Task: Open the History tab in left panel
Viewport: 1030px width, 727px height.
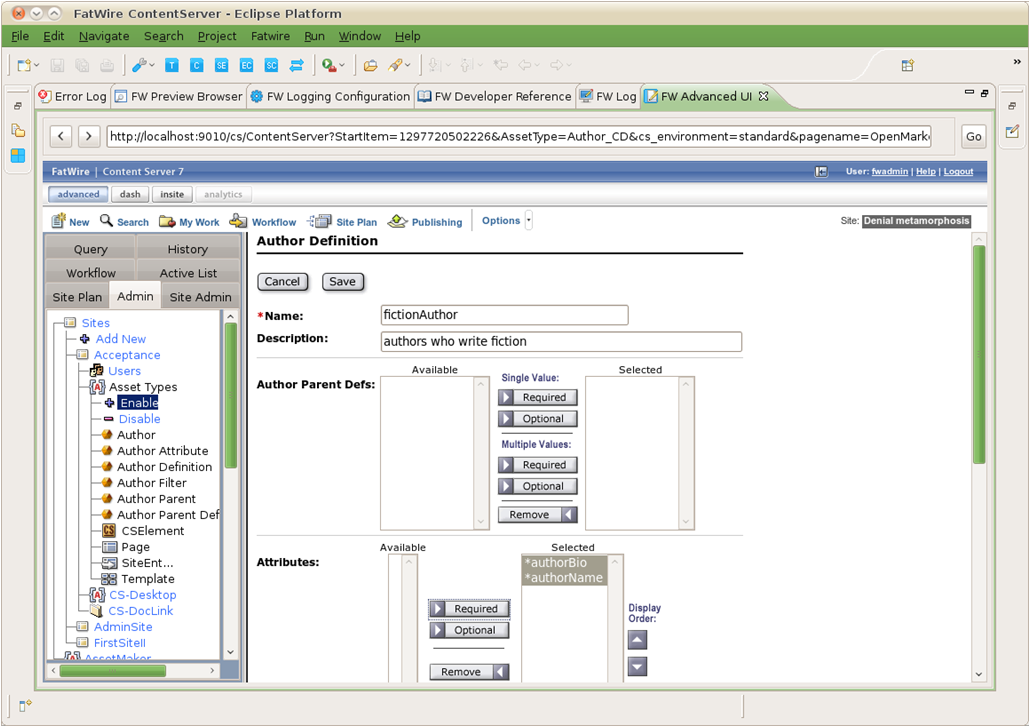Action: pyautogui.click(x=187, y=249)
